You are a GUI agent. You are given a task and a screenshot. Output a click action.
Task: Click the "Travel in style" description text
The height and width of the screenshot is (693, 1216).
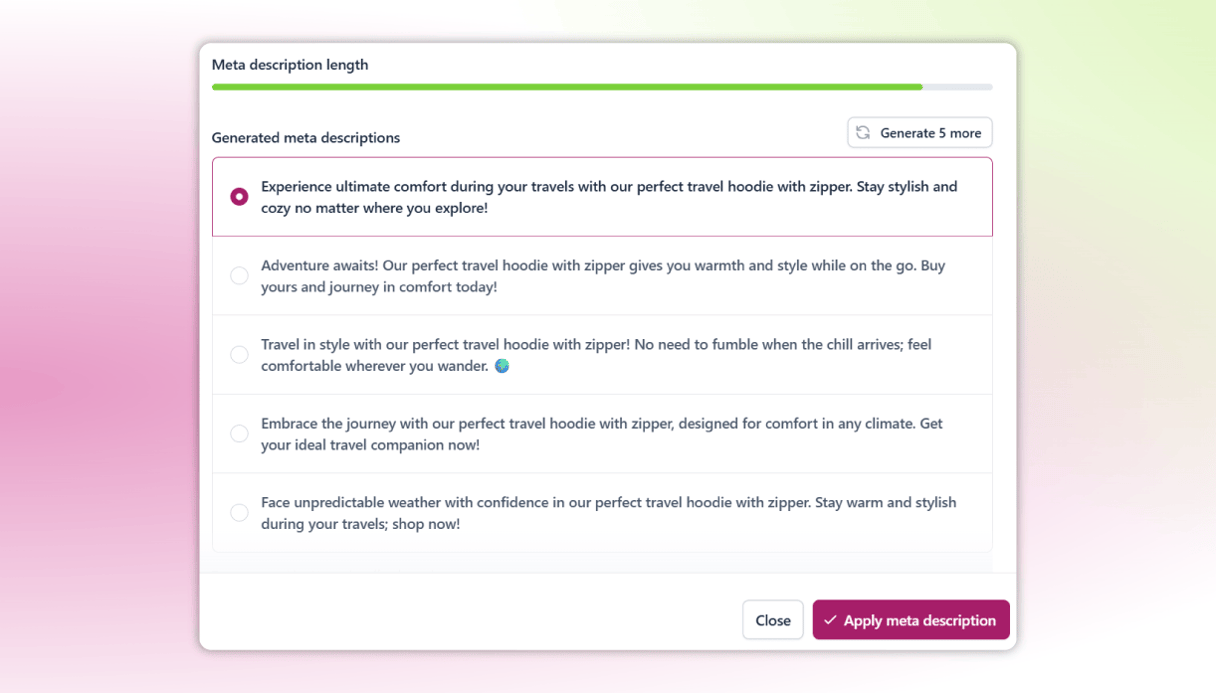595,355
